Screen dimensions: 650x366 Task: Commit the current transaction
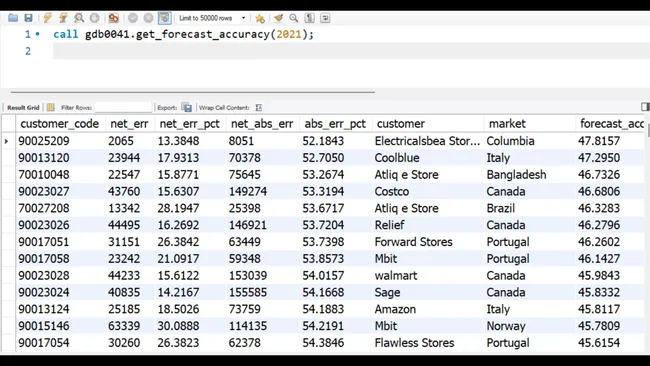pos(133,18)
